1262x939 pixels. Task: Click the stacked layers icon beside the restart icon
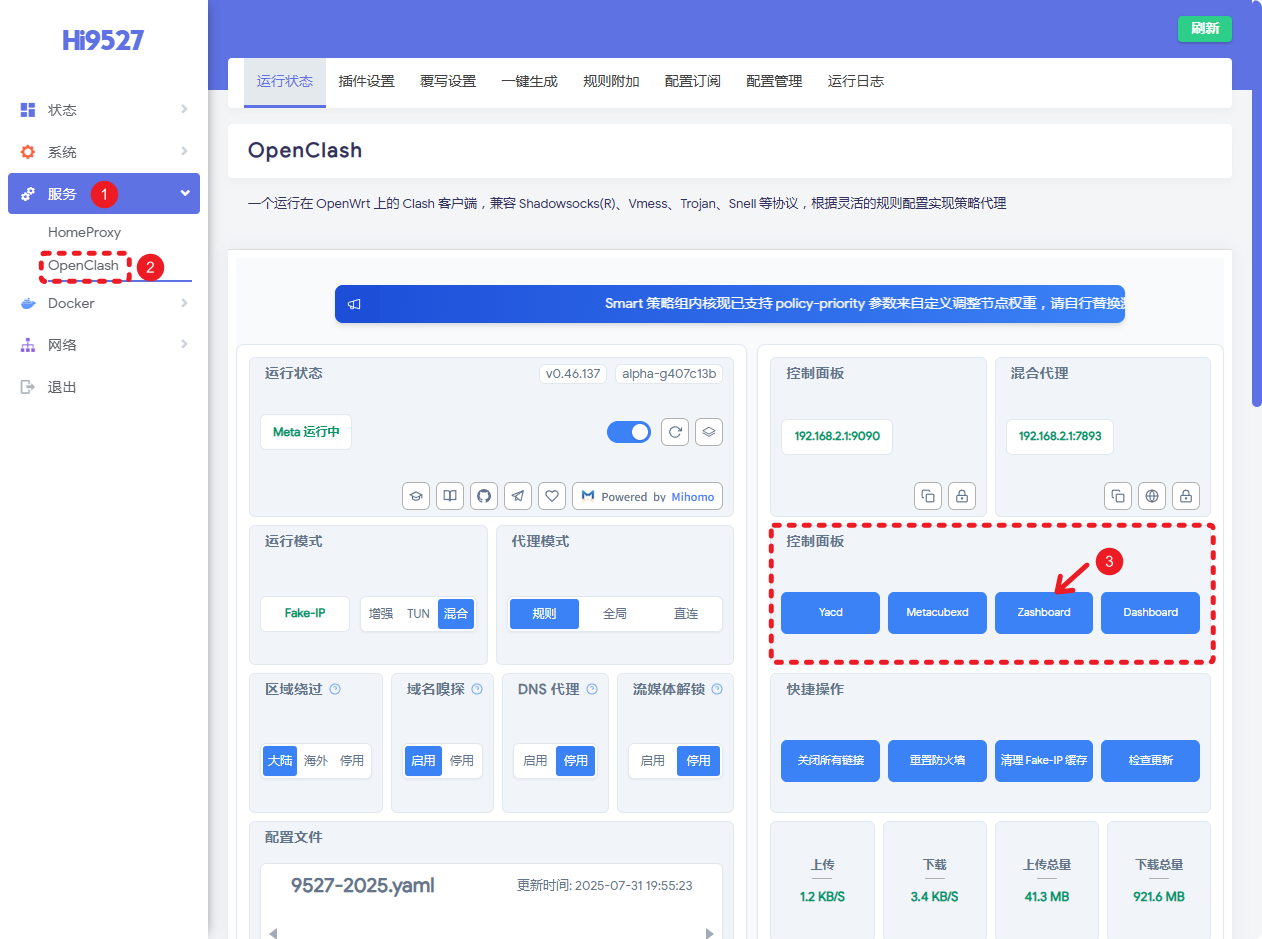point(709,432)
